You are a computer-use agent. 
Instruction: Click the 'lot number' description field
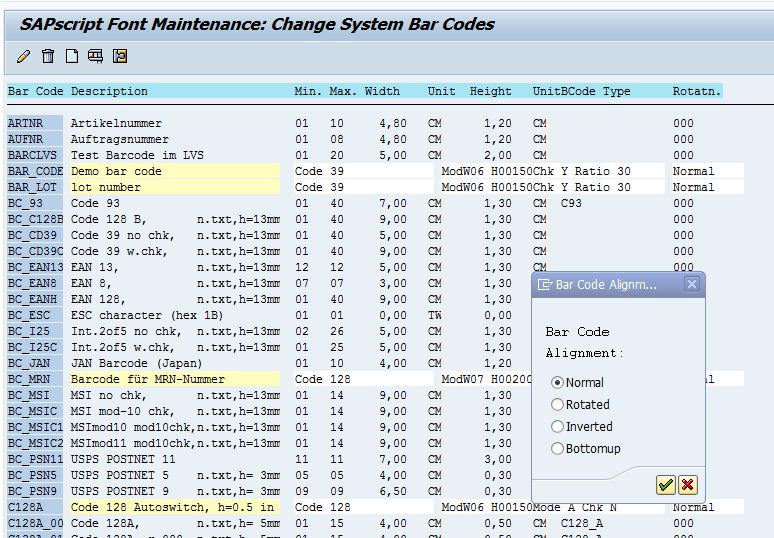(x=175, y=187)
